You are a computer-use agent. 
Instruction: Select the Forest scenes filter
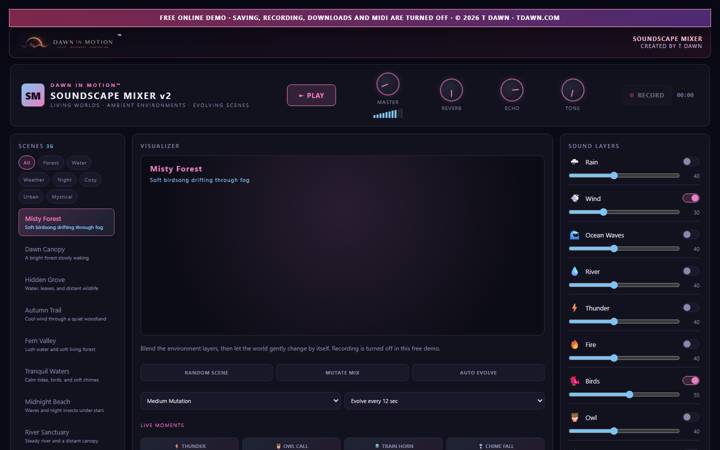point(51,163)
